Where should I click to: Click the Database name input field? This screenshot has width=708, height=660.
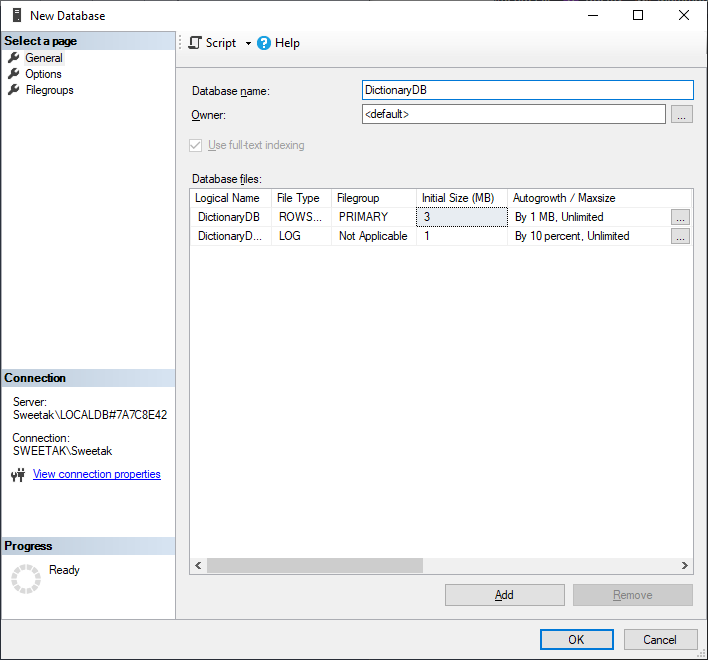click(x=527, y=90)
